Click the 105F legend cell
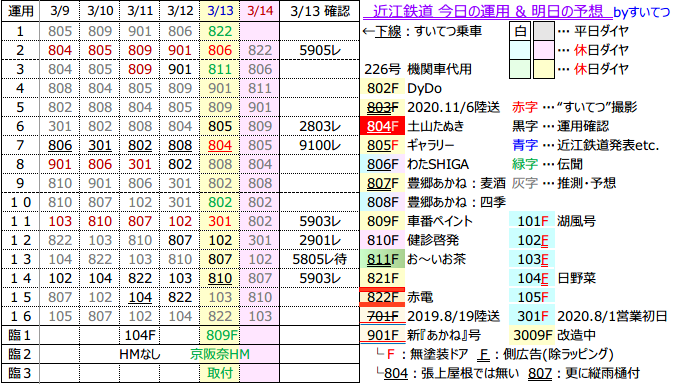This screenshot has height=384, width=678. pos(532,298)
